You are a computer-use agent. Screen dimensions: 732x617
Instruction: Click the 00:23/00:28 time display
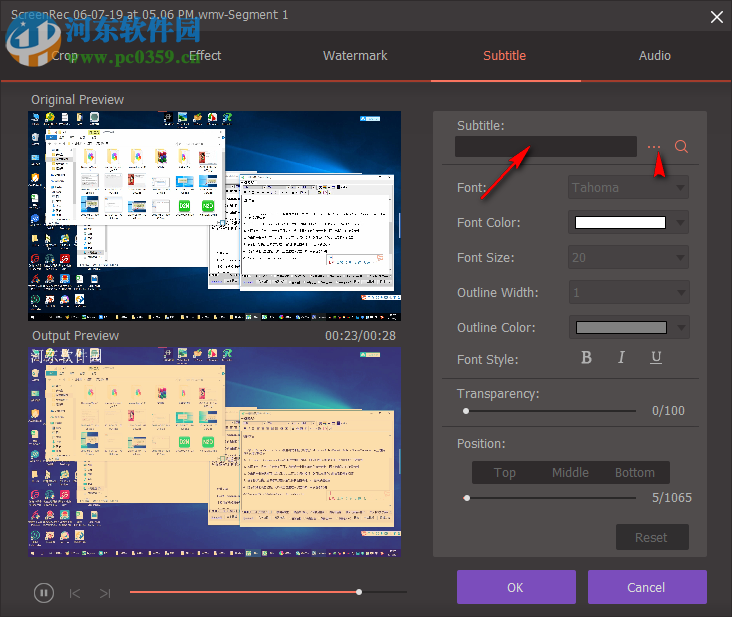coord(360,336)
